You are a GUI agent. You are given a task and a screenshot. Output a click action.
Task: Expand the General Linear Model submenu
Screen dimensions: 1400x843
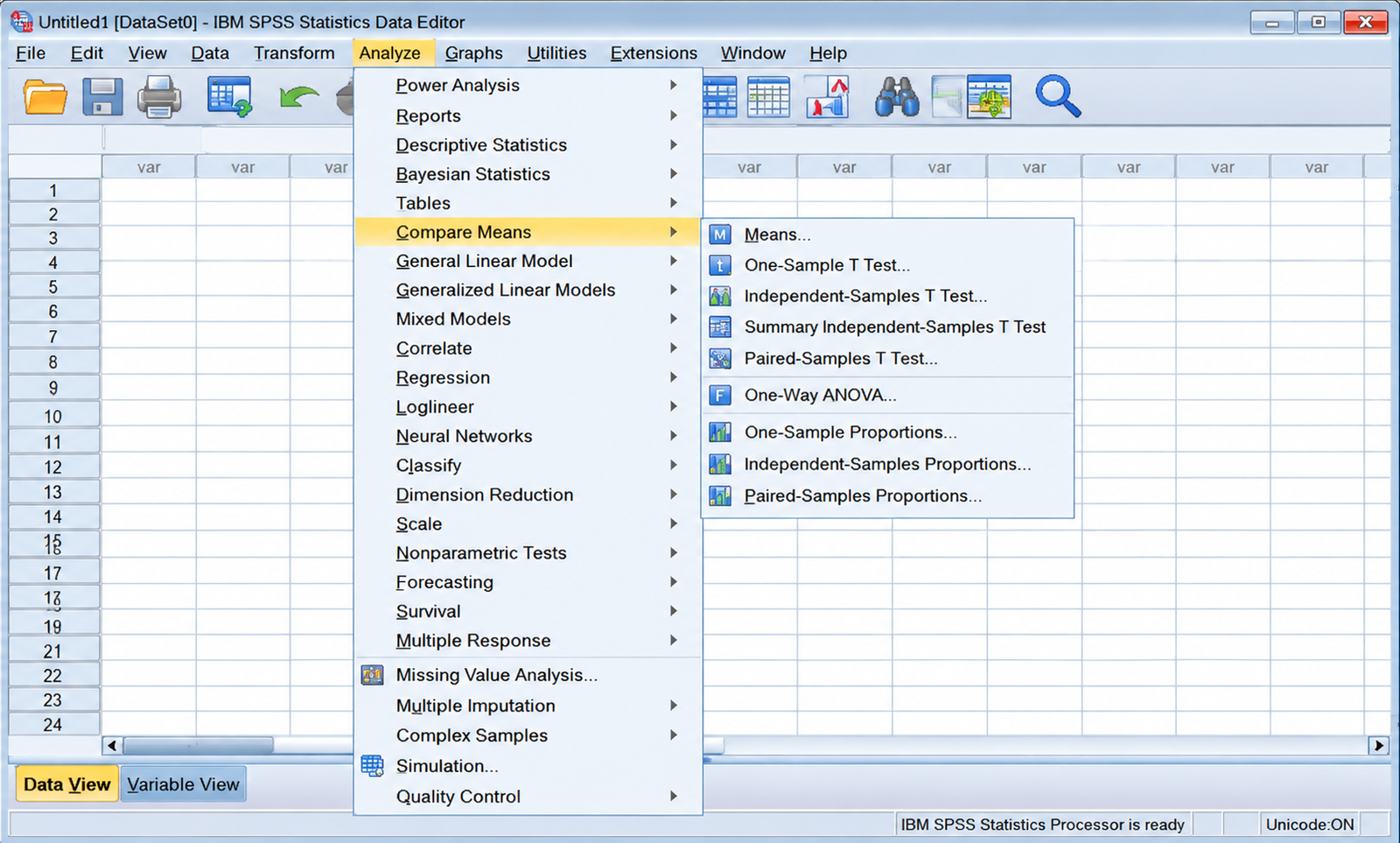[x=673, y=261]
